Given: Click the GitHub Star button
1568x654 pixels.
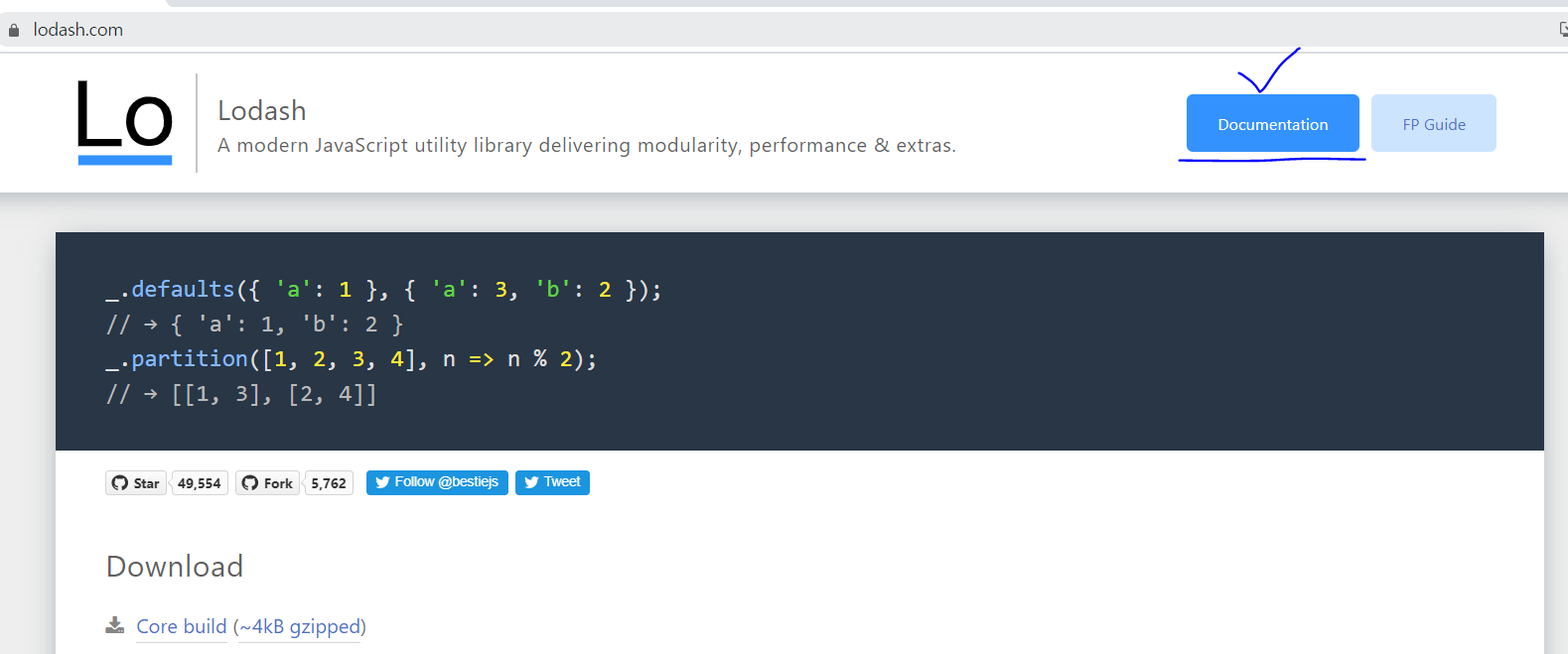Looking at the screenshot, I should (x=136, y=483).
